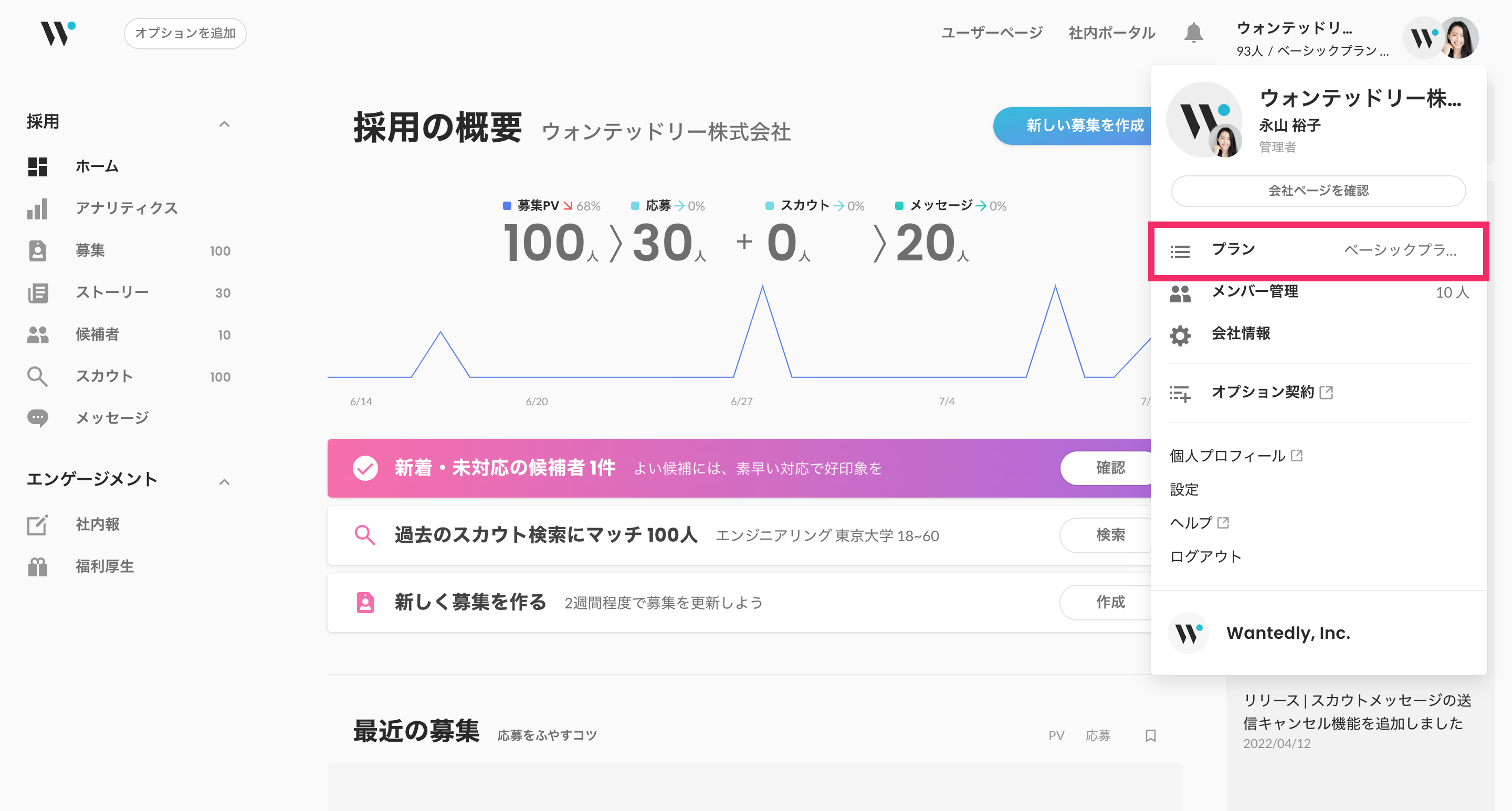This screenshot has height=811, width=1512.
Task: Click the checkmark icon on 新着 banner
Action: tap(365, 468)
